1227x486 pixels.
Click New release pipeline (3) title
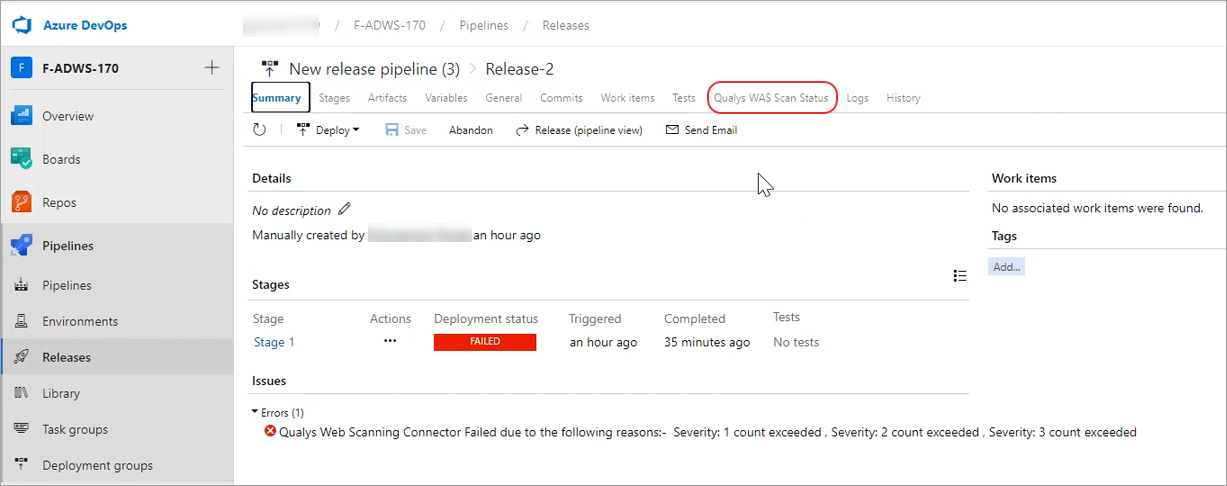(x=374, y=69)
